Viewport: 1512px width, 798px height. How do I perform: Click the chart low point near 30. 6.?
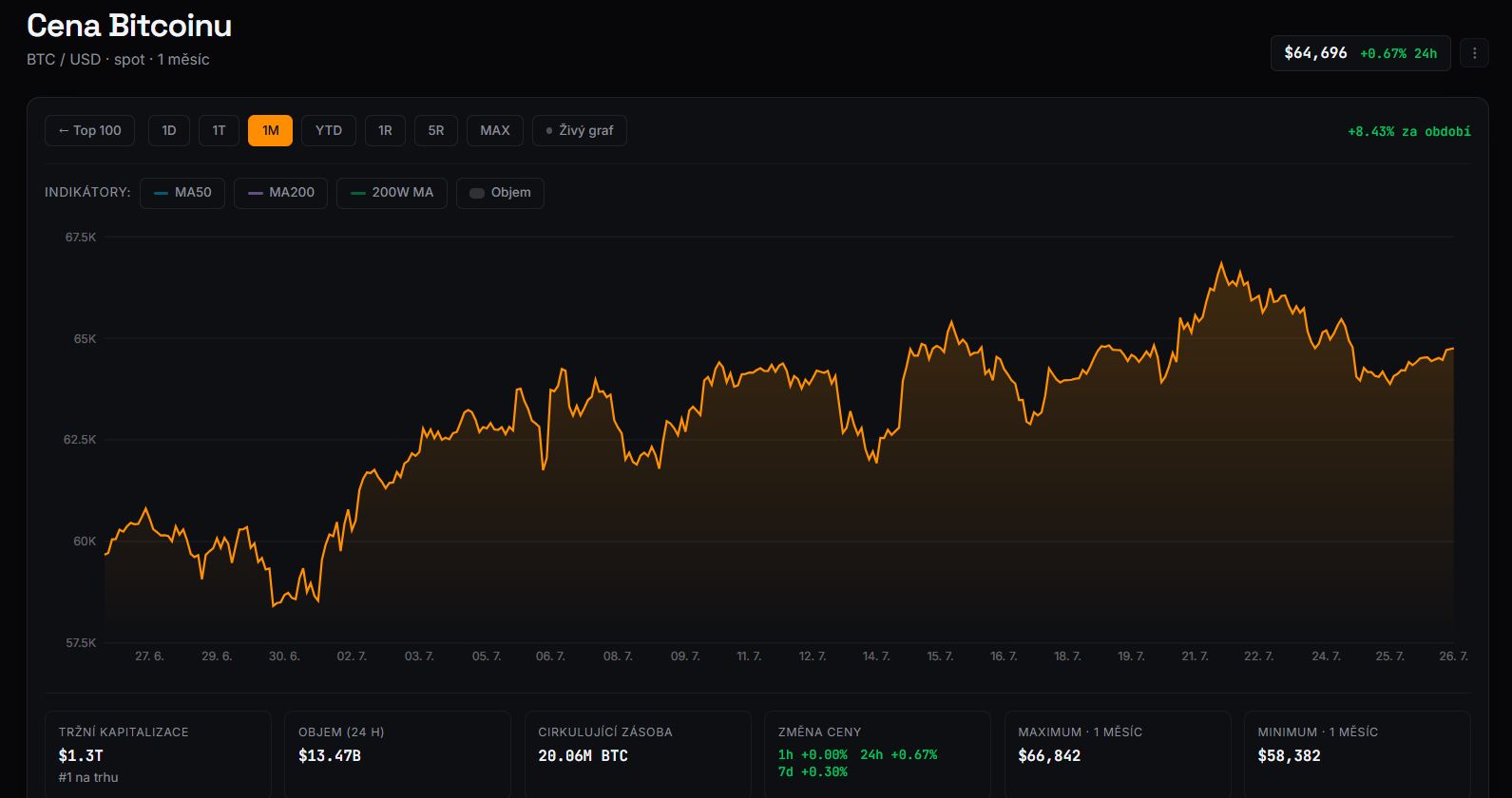tap(274, 605)
